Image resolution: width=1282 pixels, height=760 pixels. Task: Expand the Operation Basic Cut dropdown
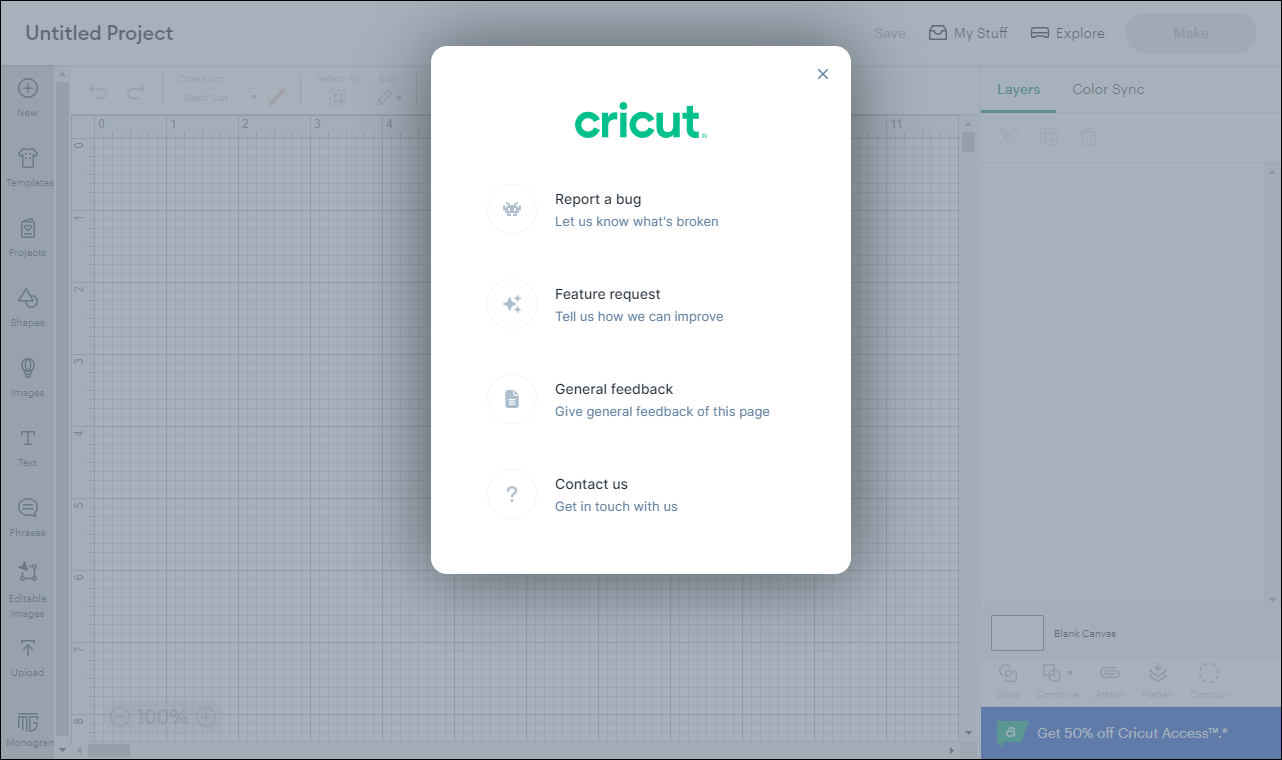tap(221, 98)
